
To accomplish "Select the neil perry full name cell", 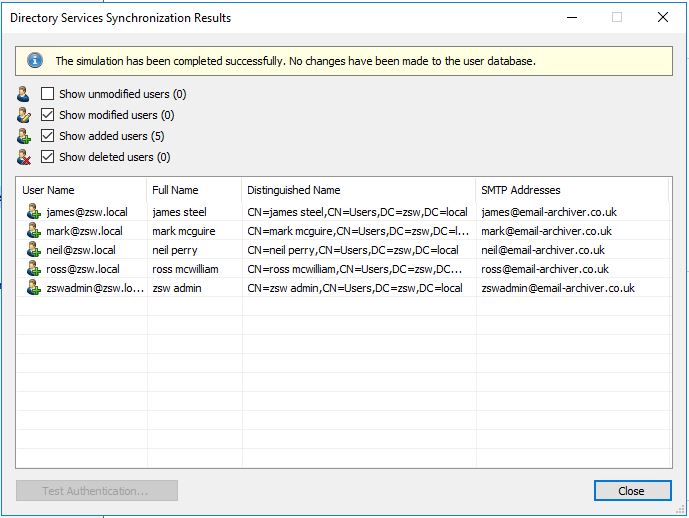I will coord(194,250).
